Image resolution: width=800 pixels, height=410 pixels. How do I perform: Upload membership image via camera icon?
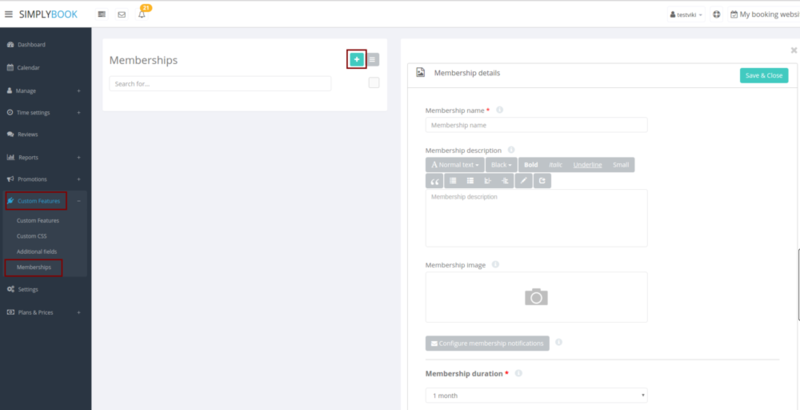[536, 297]
